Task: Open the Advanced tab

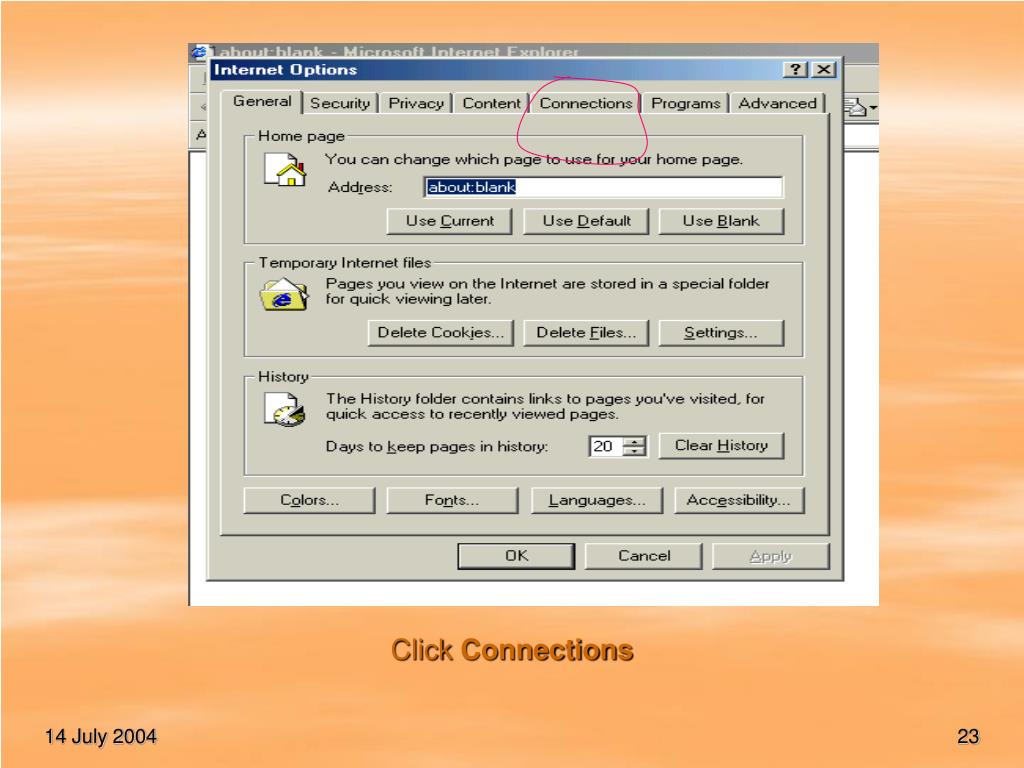Action: point(777,103)
